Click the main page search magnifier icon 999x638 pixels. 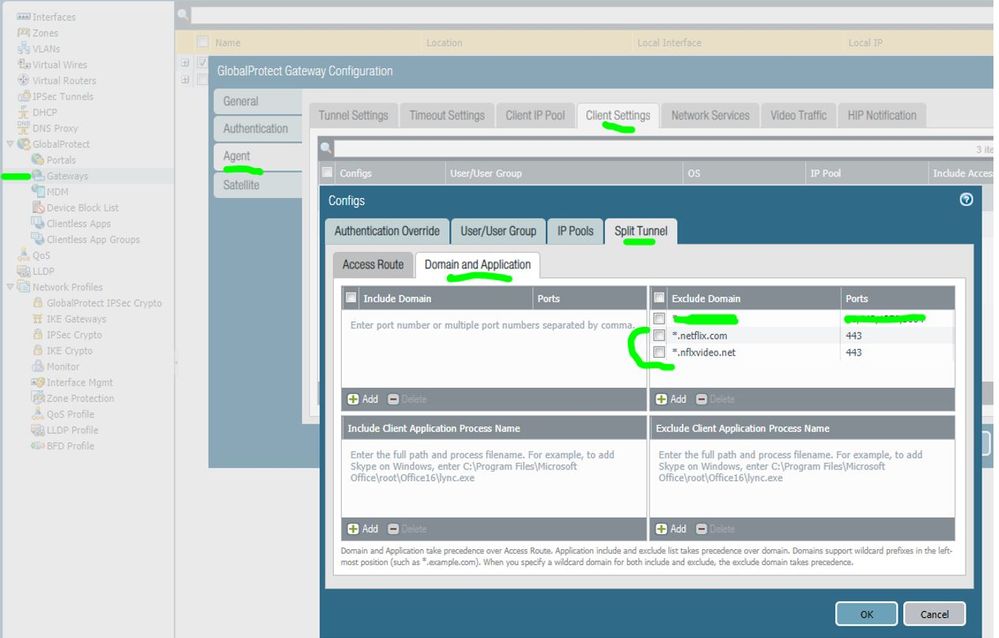(x=183, y=14)
